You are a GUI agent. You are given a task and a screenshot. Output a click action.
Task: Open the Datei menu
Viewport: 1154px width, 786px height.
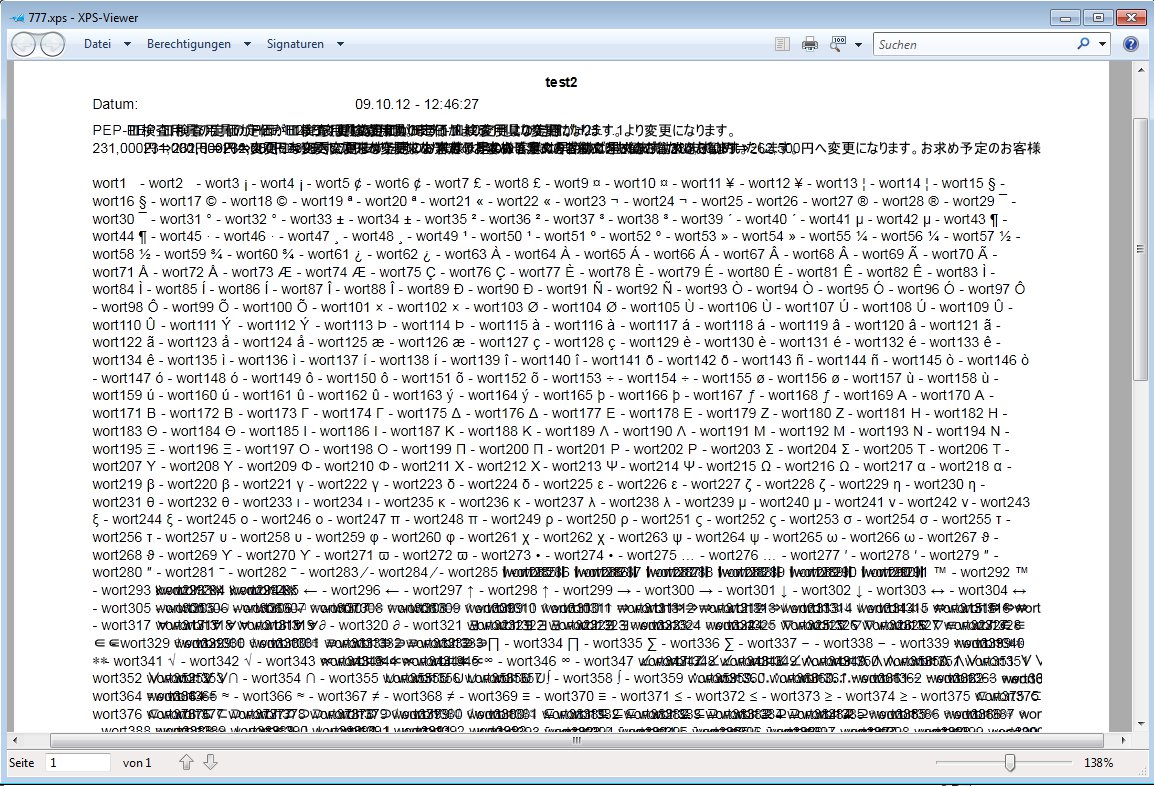coord(97,44)
